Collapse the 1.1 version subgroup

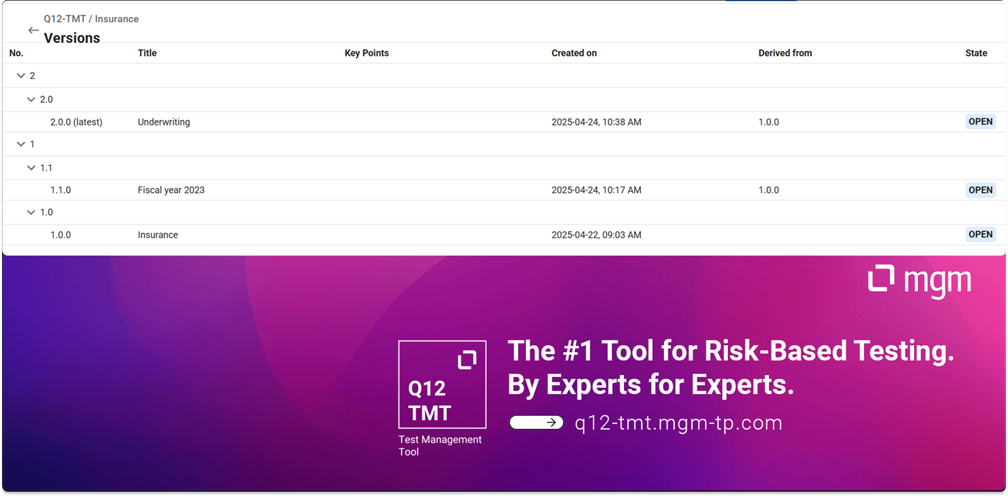31,168
